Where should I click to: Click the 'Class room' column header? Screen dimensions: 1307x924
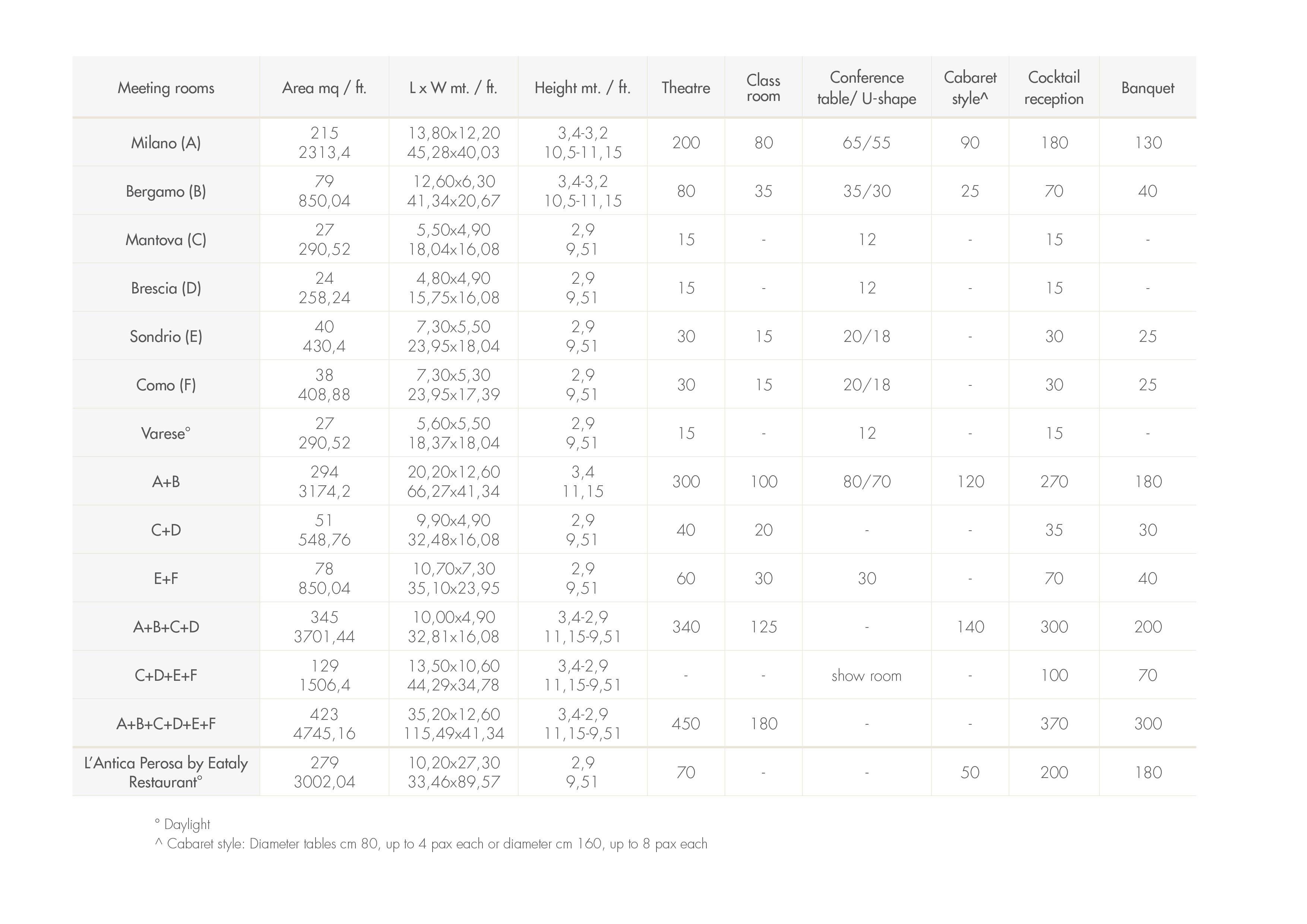(763, 88)
